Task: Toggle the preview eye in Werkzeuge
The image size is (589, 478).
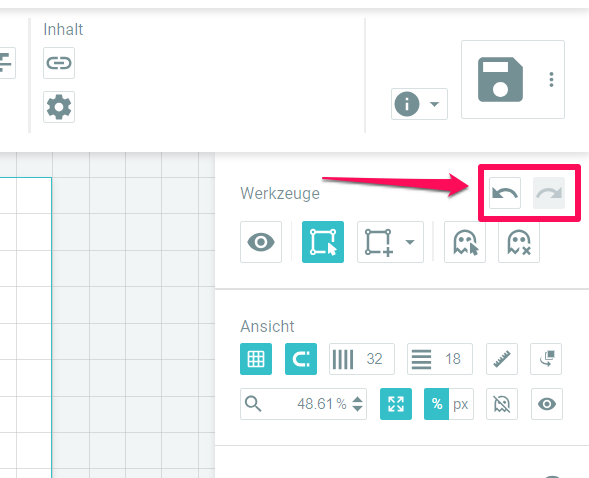Action: 261,242
